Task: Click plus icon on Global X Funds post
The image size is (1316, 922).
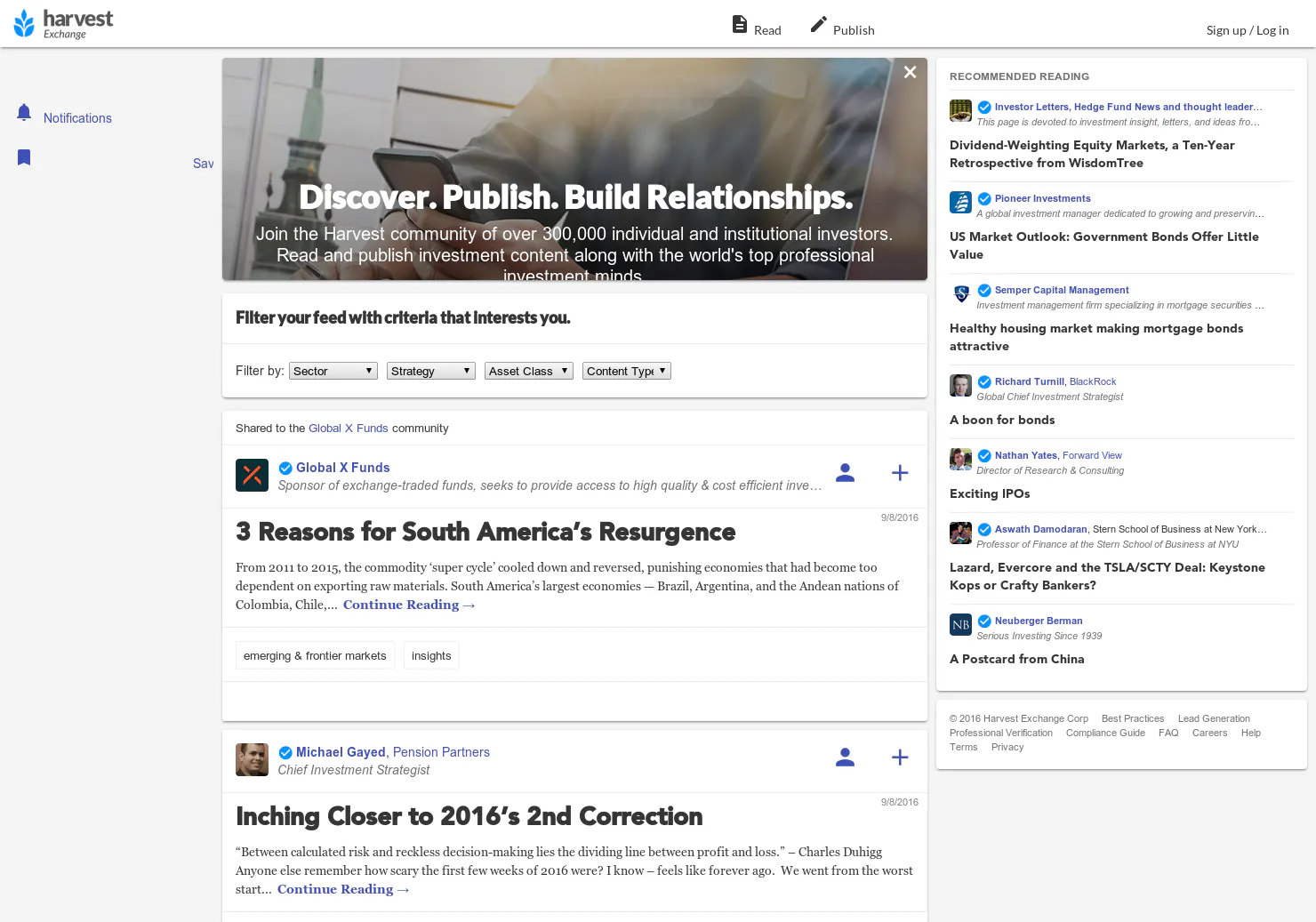Action: pos(900,473)
